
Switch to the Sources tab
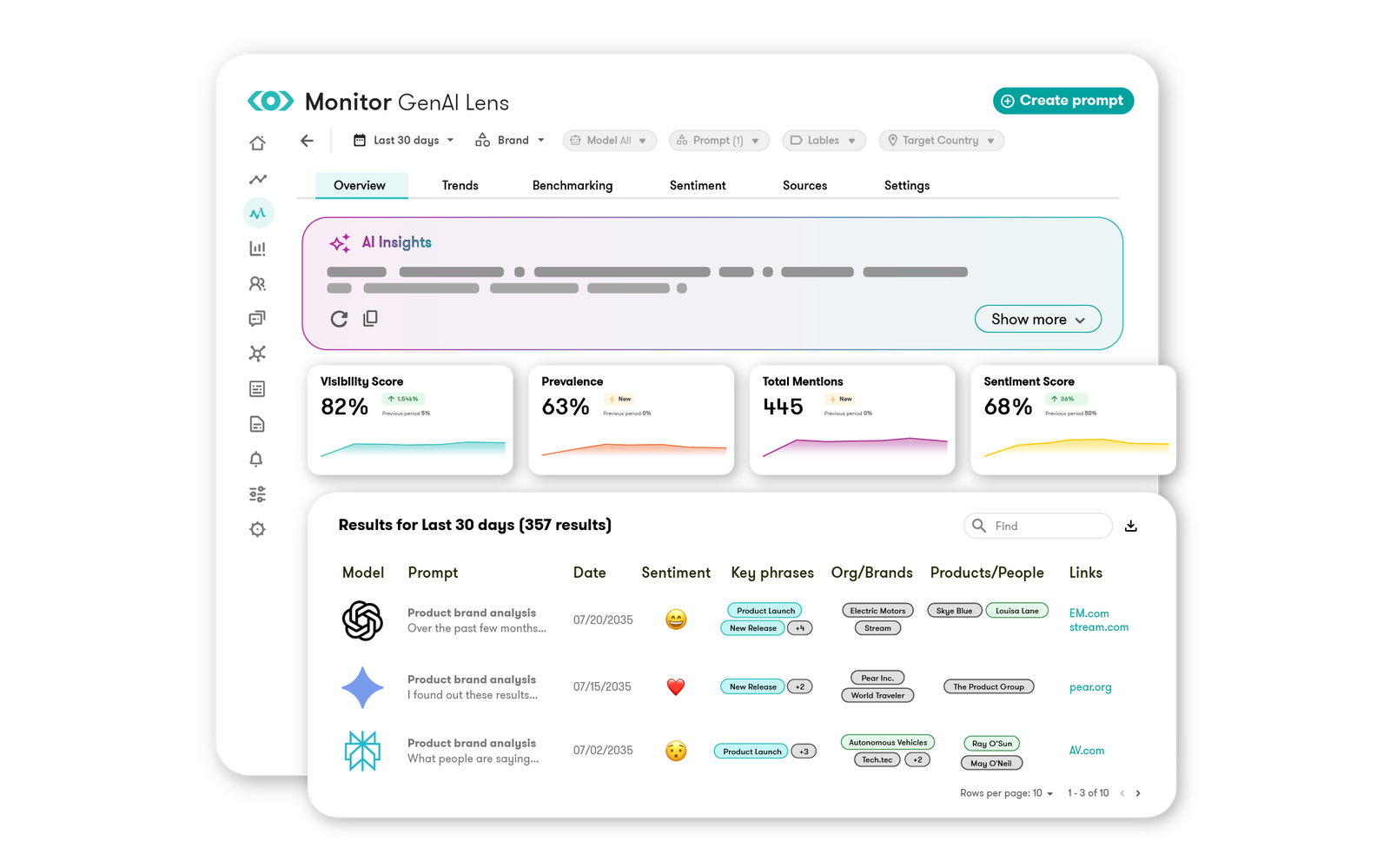coord(805,185)
